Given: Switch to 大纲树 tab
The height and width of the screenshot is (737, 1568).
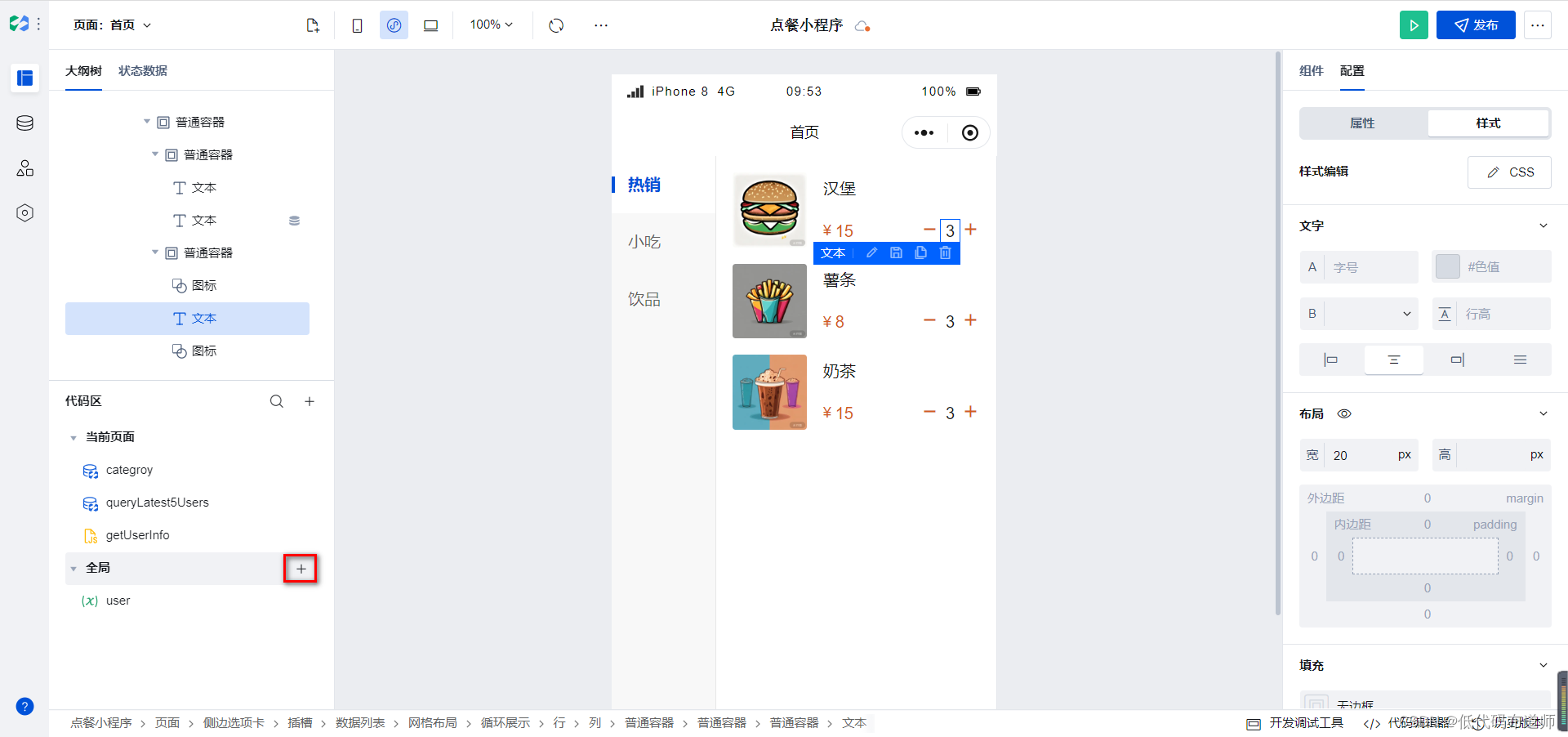Looking at the screenshot, I should coord(83,71).
